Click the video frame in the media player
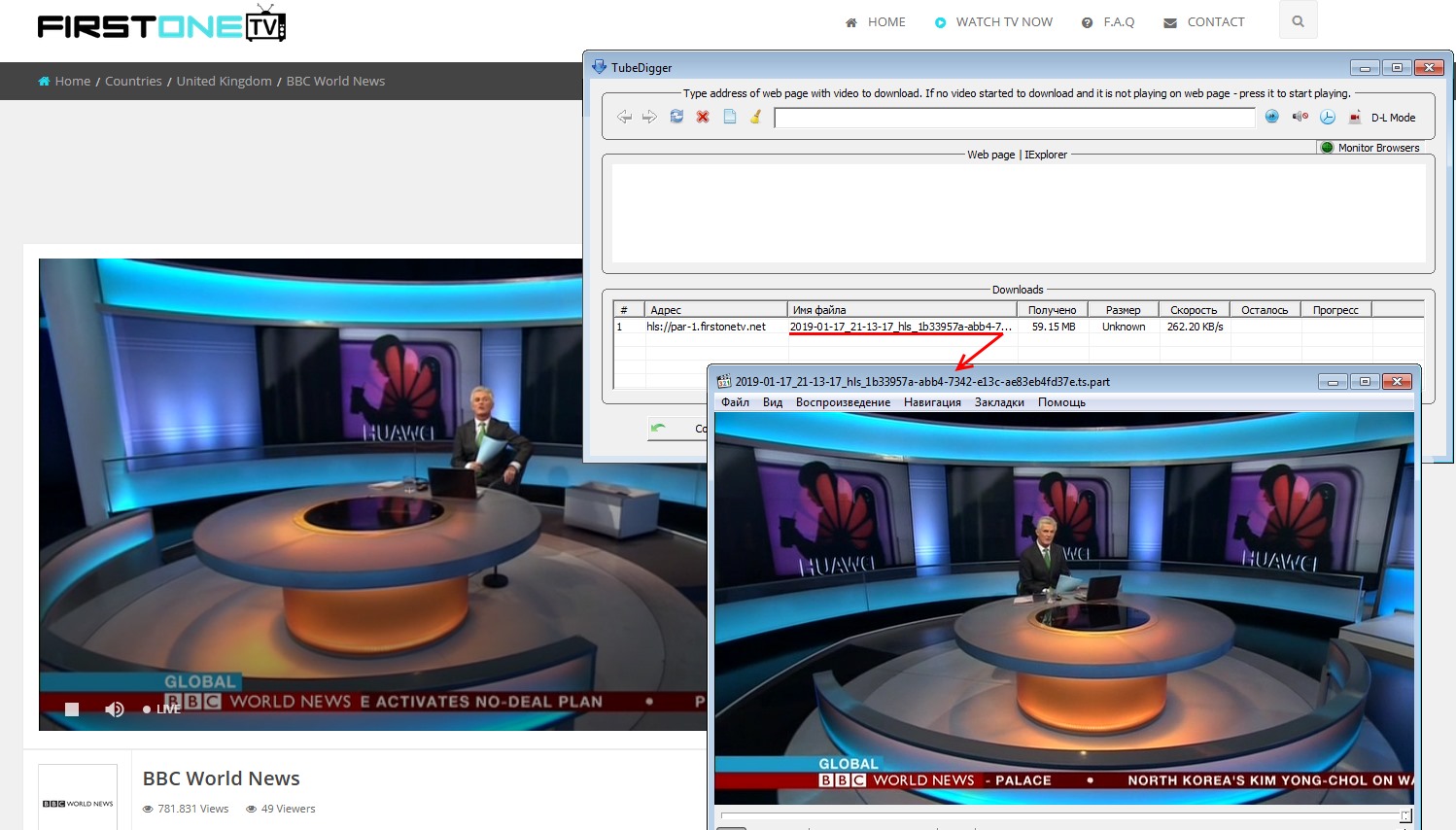The image size is (1456, 830). (x=1064, y=607)
